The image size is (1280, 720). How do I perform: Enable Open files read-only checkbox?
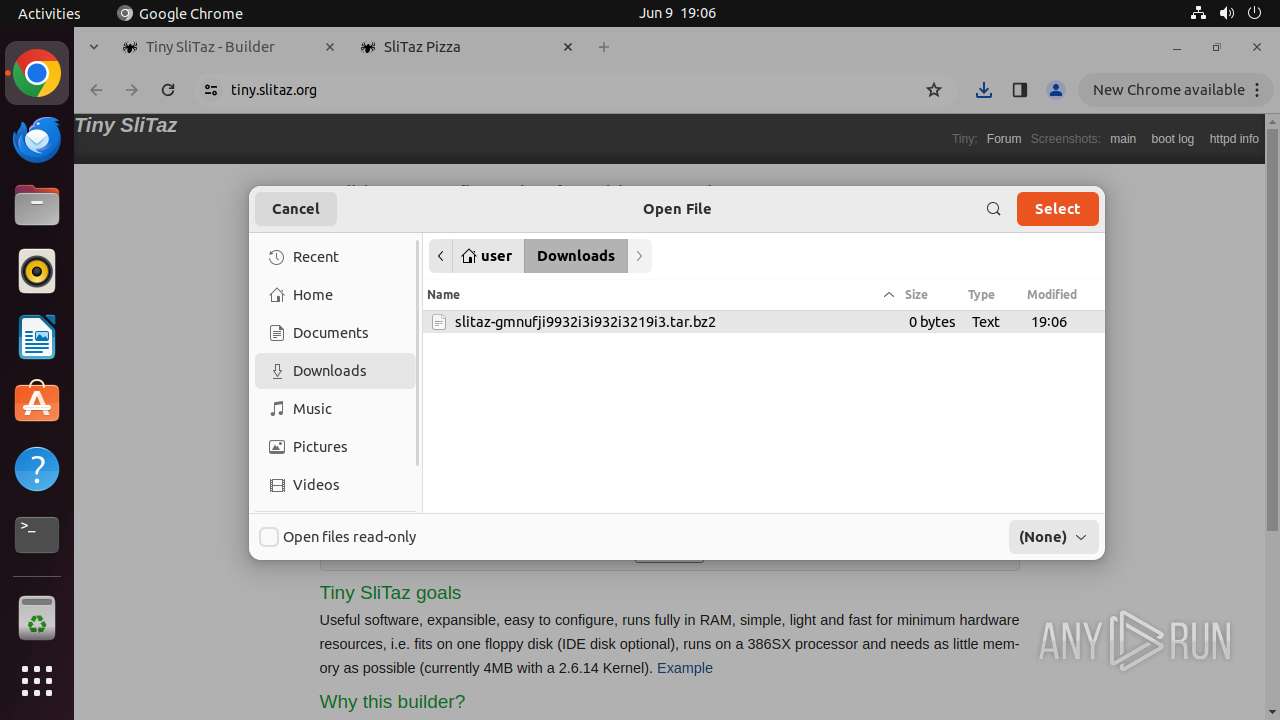(x=269, y=537)
